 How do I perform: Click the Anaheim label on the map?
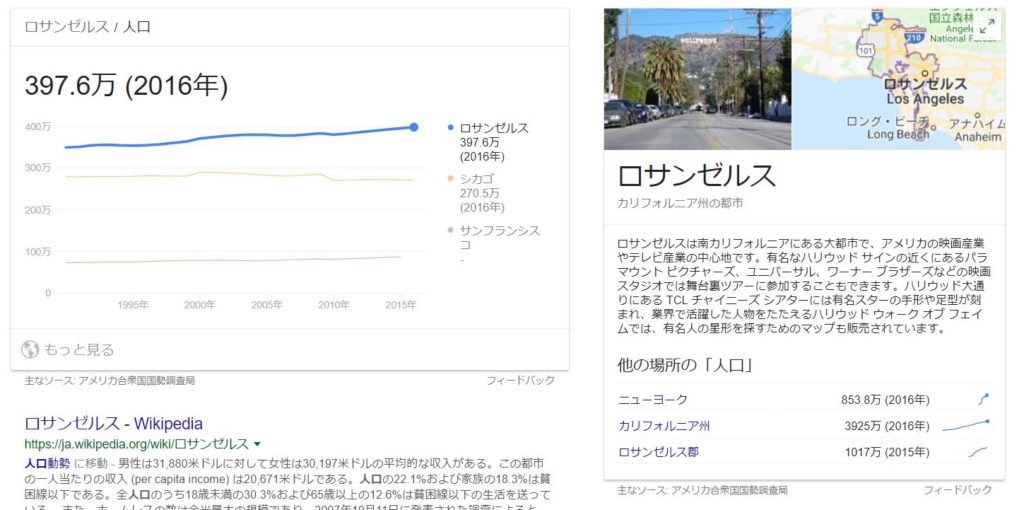coord(978,137)
